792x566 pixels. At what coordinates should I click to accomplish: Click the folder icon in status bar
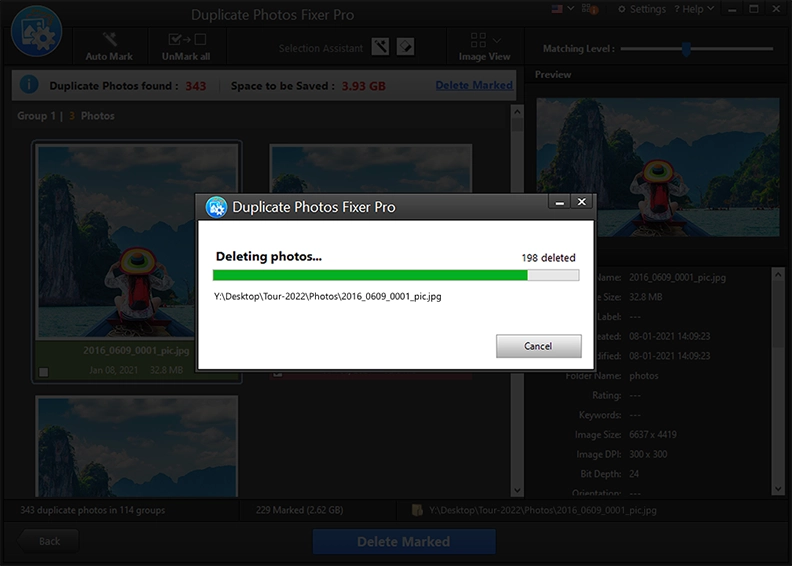tap(417, 510)
